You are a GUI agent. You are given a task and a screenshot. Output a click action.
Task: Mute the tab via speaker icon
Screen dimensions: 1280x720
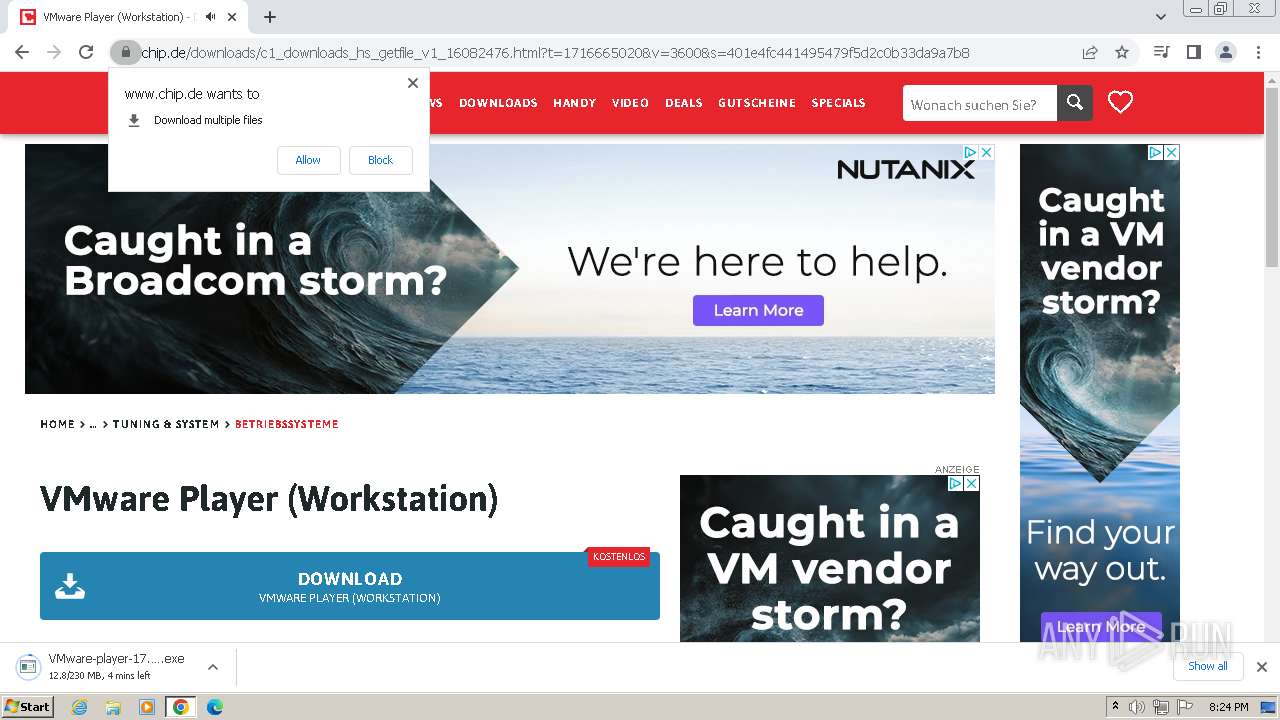tap(210, 17)
